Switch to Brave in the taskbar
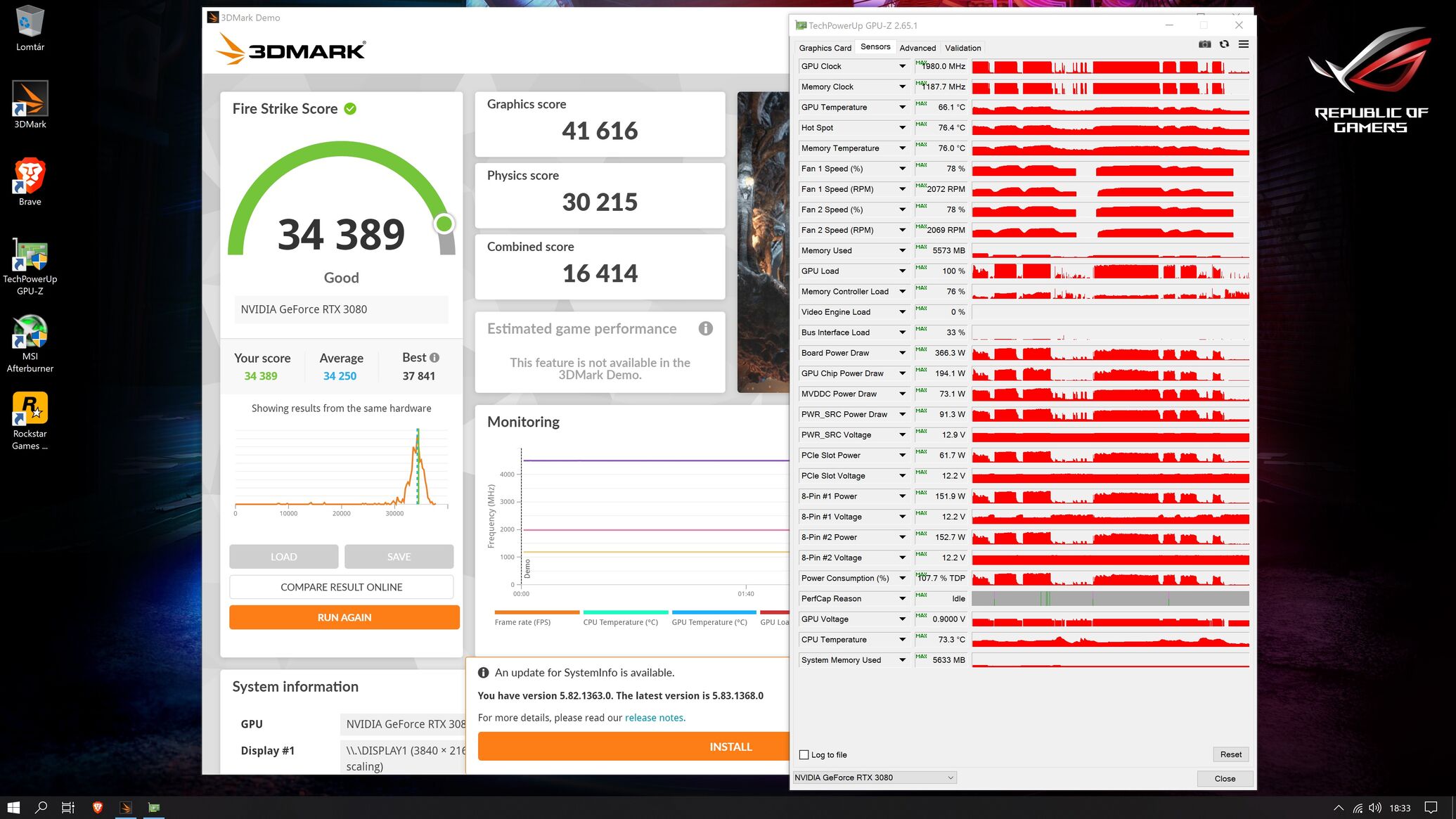This screenshot has height=819, width=1456. (98, 807)
